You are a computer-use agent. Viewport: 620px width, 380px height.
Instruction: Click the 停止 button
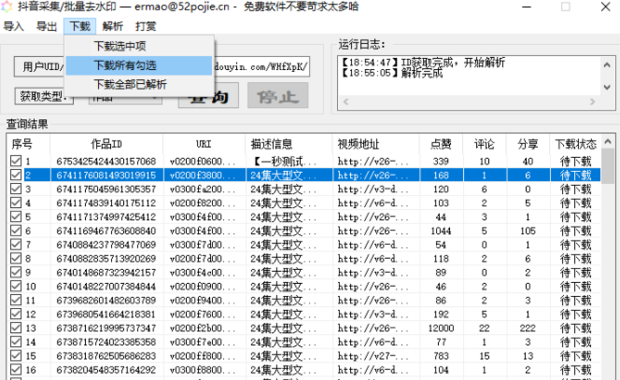(278, 95)
